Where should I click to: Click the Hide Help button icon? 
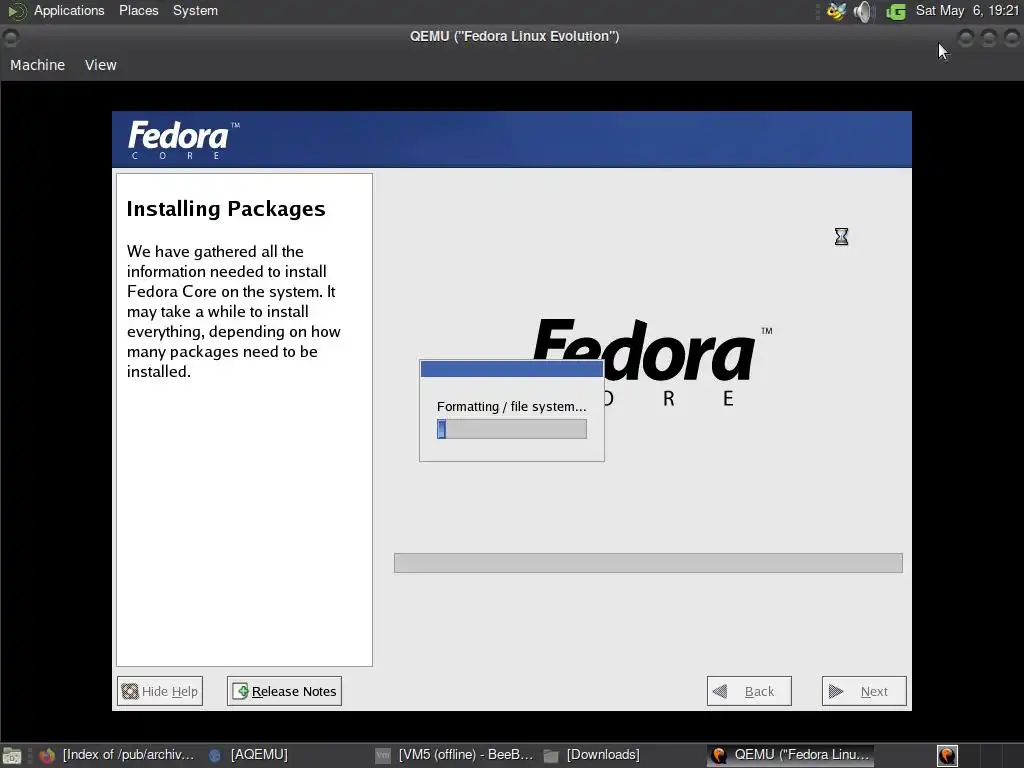pyautogui.click(x=131, y=691)
